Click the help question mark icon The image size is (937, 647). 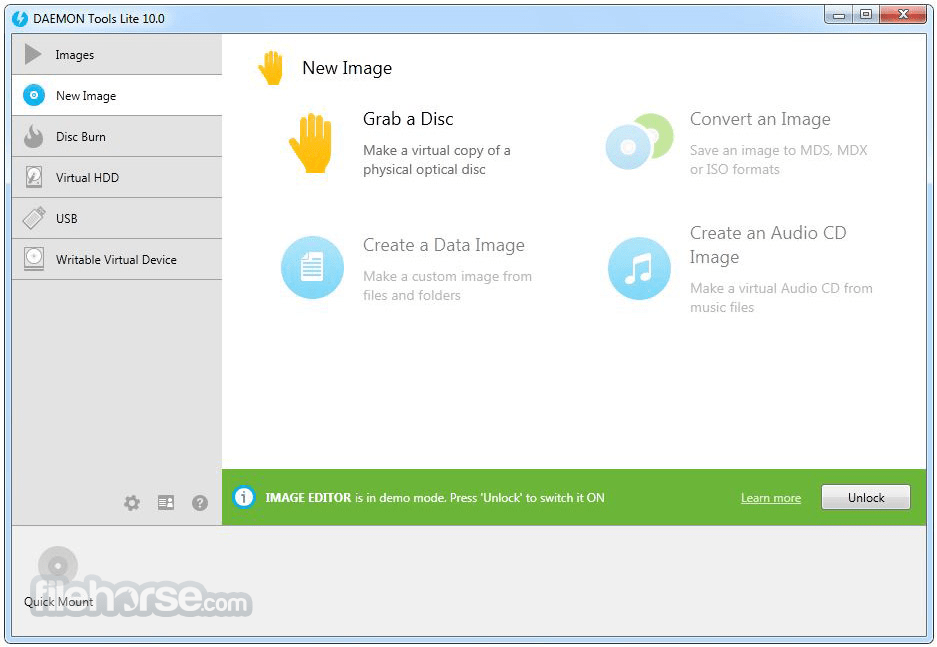point(200,503)
